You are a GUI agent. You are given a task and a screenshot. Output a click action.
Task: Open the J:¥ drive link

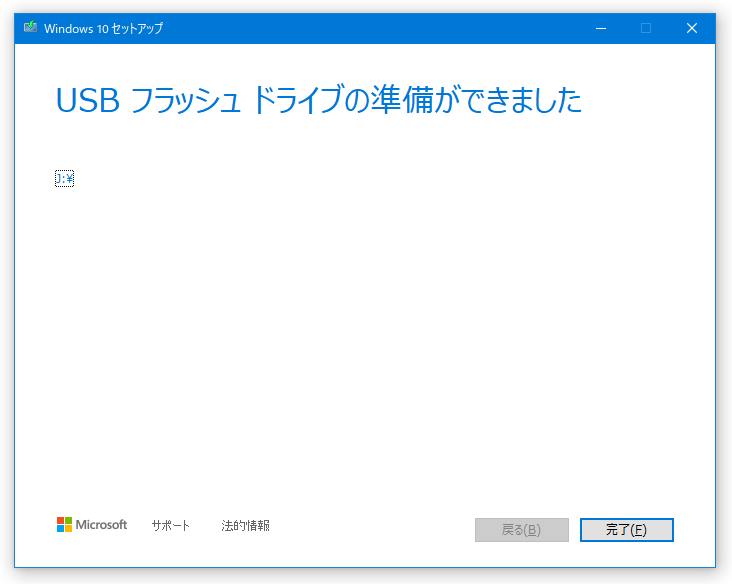(64, 178)
